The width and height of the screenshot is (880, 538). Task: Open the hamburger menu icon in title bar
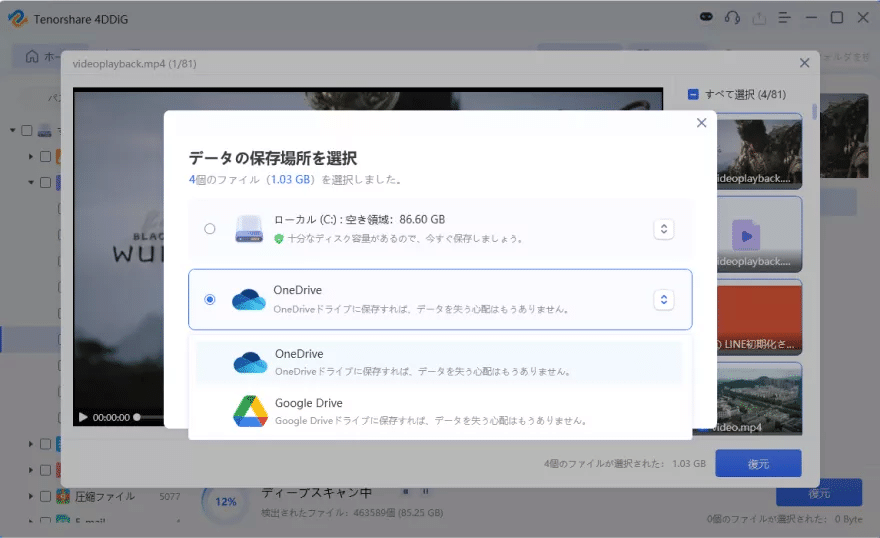[x=785, y=18]
